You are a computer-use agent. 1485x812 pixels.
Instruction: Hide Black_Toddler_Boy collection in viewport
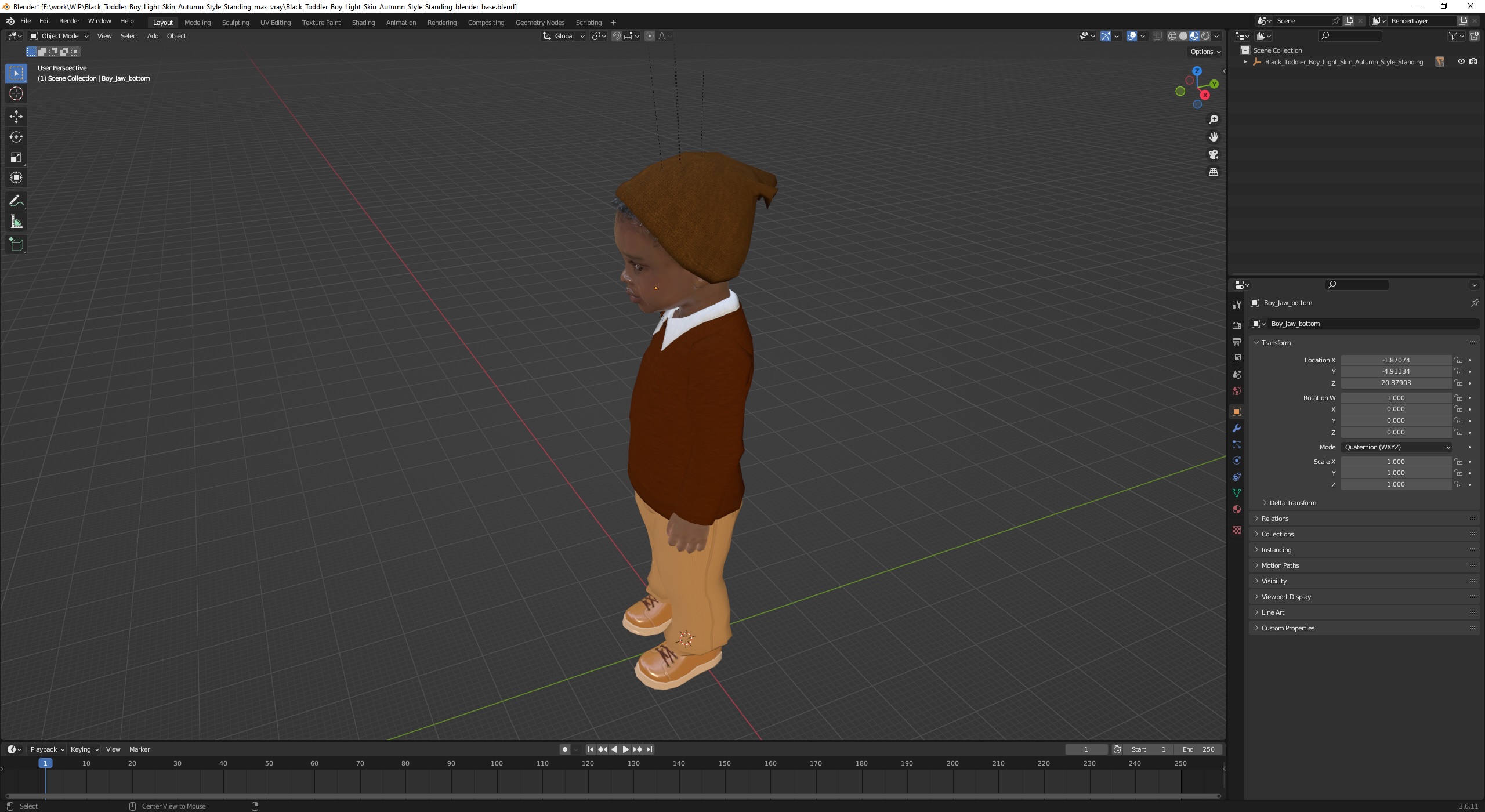[x=1461, y=61]
